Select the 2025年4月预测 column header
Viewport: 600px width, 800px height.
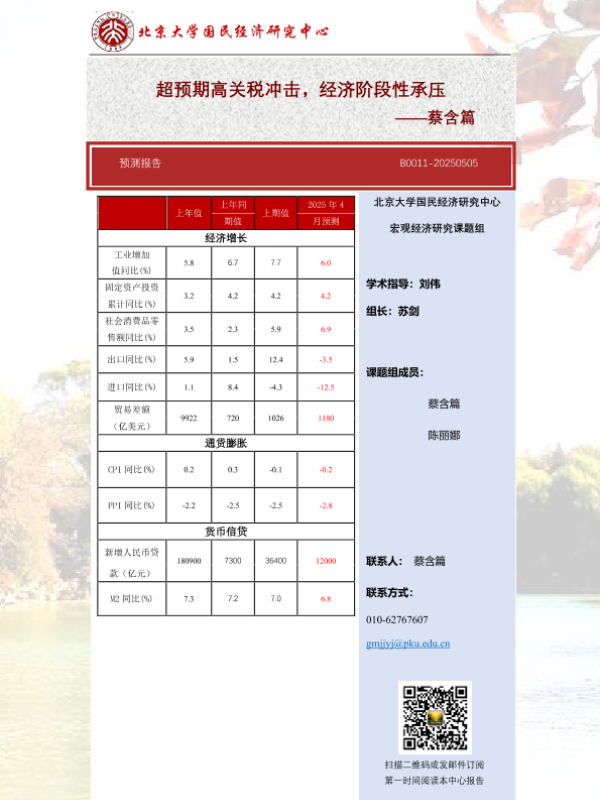[325, 213]
